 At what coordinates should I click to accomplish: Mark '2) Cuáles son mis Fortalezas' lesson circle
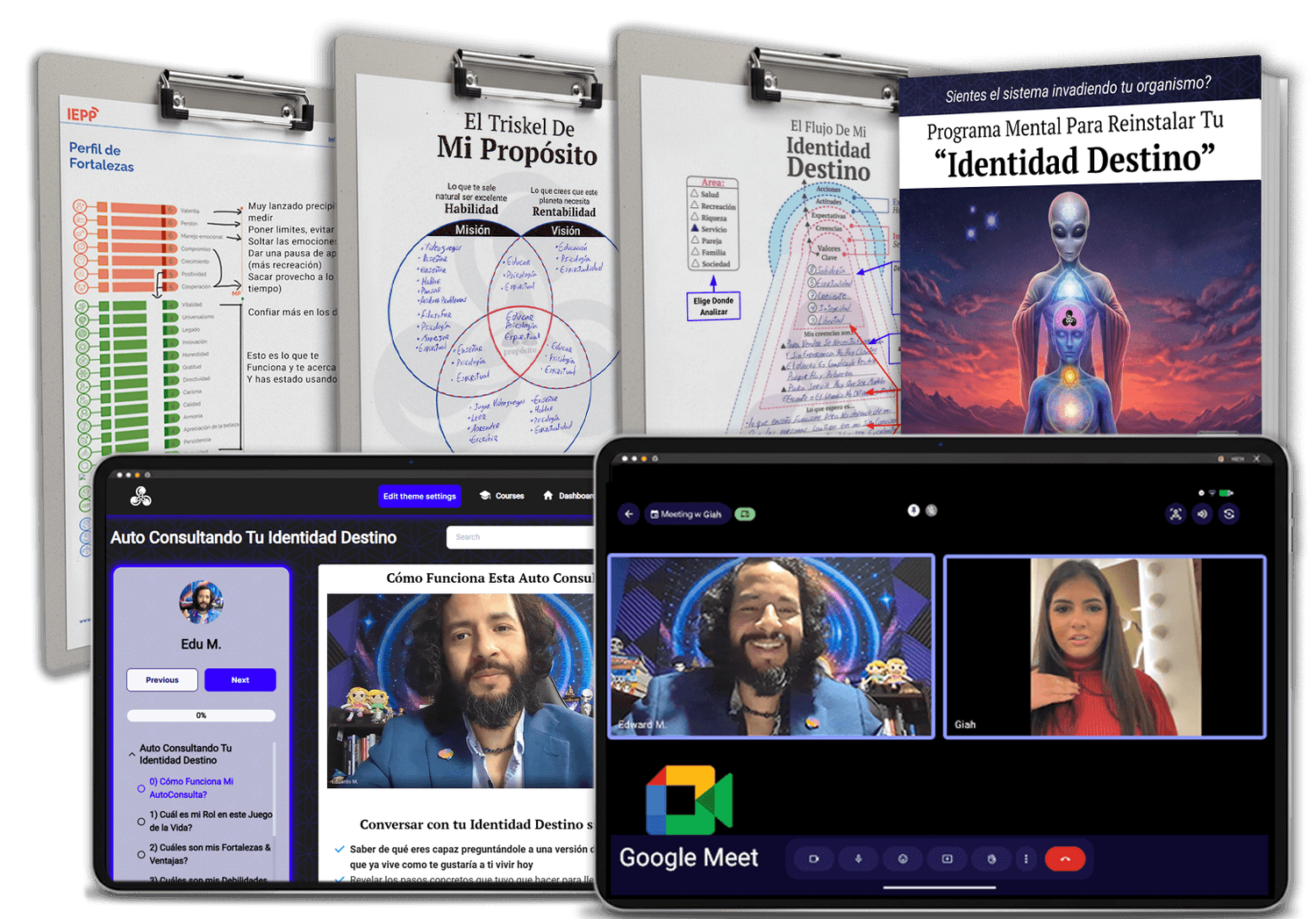(141, 854)
